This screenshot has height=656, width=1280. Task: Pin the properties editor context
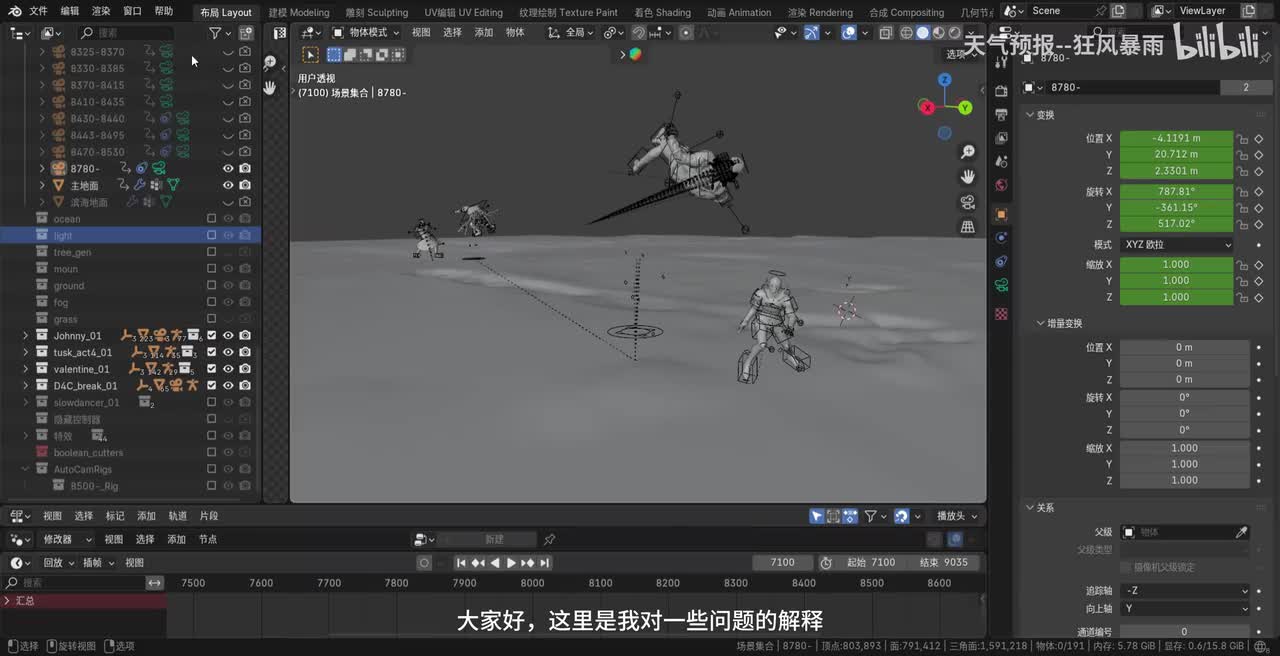point(1265,58)
